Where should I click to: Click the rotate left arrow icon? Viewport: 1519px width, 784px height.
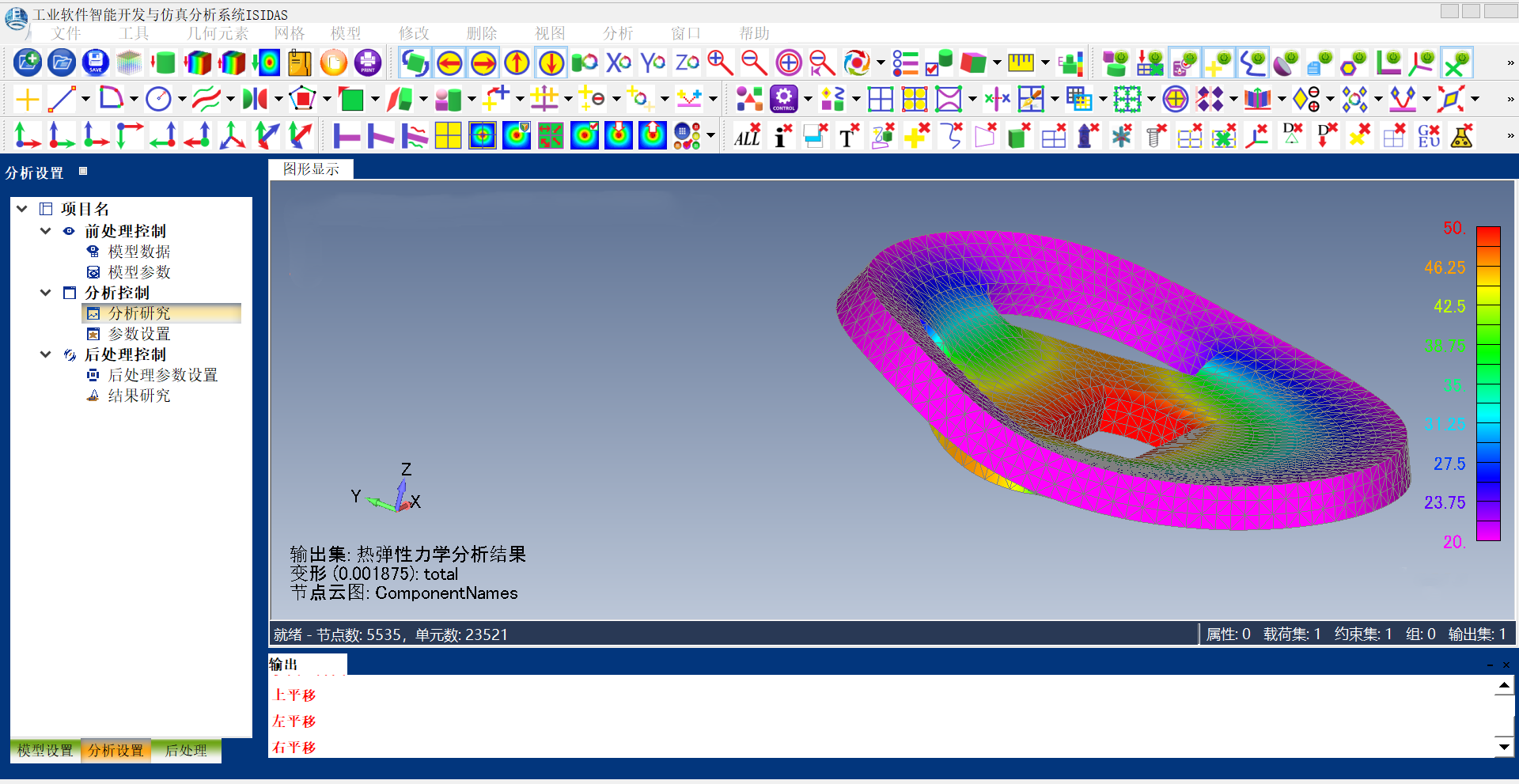tap(449, 62)
